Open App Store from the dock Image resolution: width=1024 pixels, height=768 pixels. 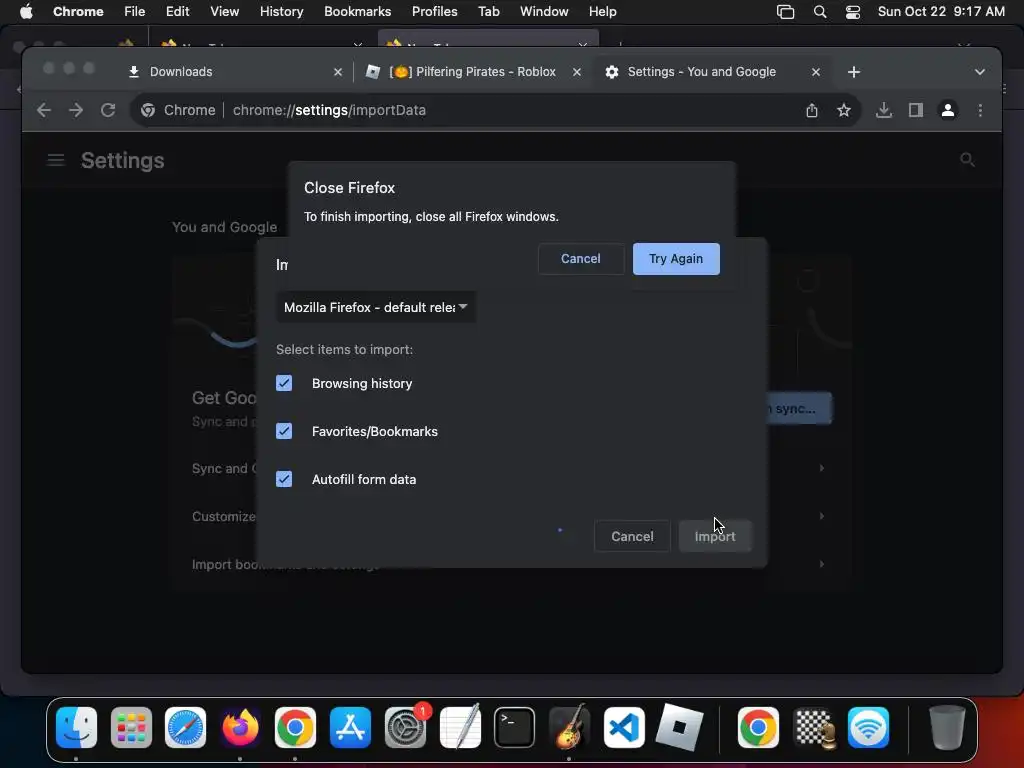pyautogui.click(x=350, y=727)
